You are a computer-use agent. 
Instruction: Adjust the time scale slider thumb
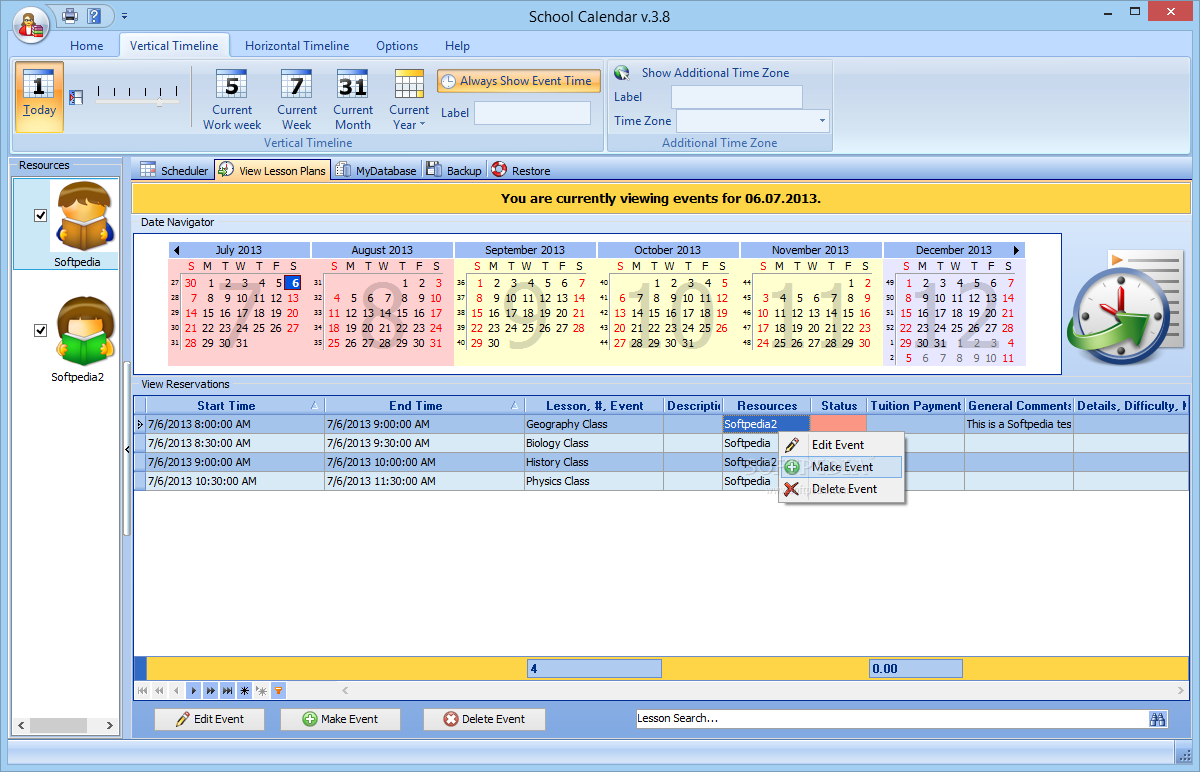pos(159,101)
